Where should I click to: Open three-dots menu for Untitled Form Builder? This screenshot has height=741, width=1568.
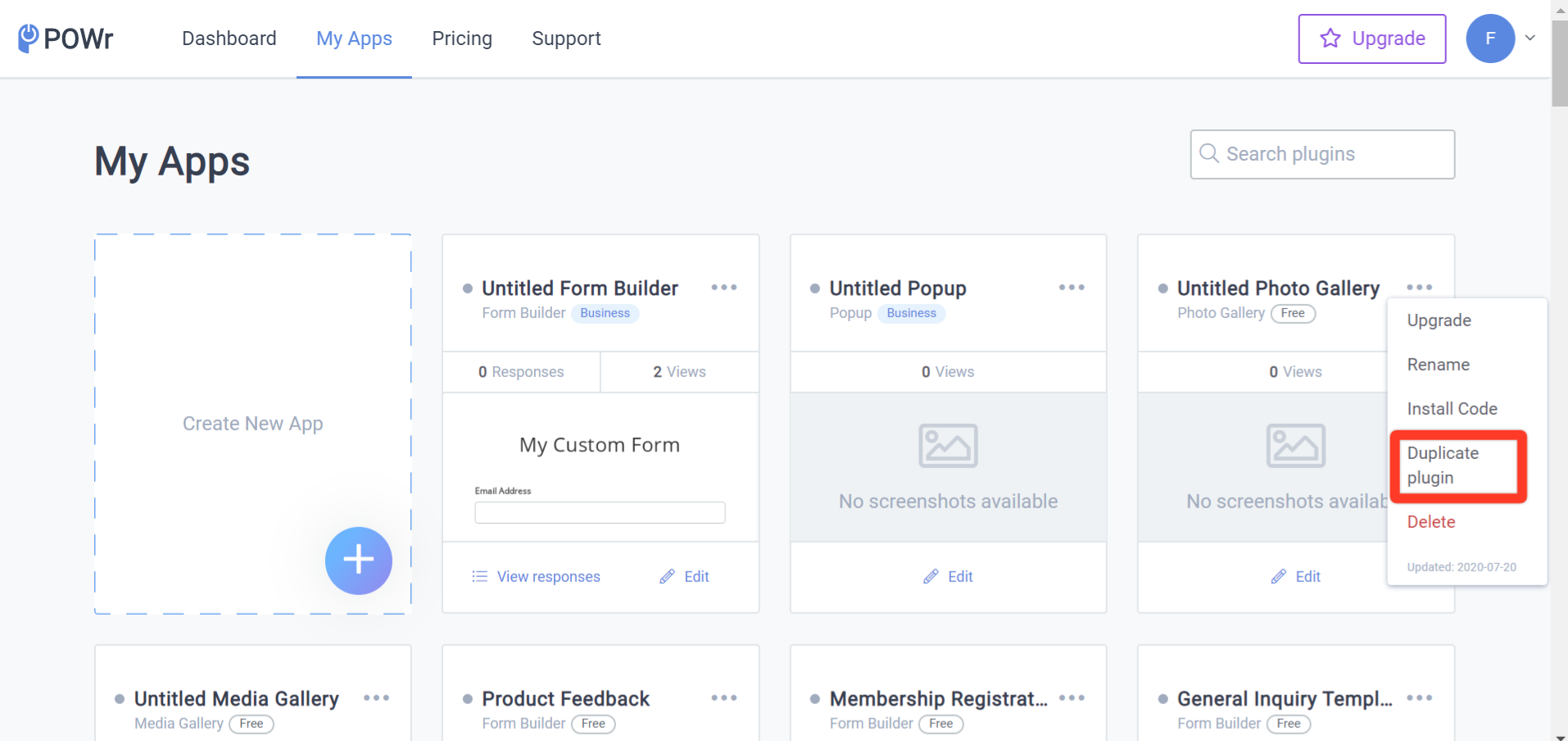tap(724, 288)
